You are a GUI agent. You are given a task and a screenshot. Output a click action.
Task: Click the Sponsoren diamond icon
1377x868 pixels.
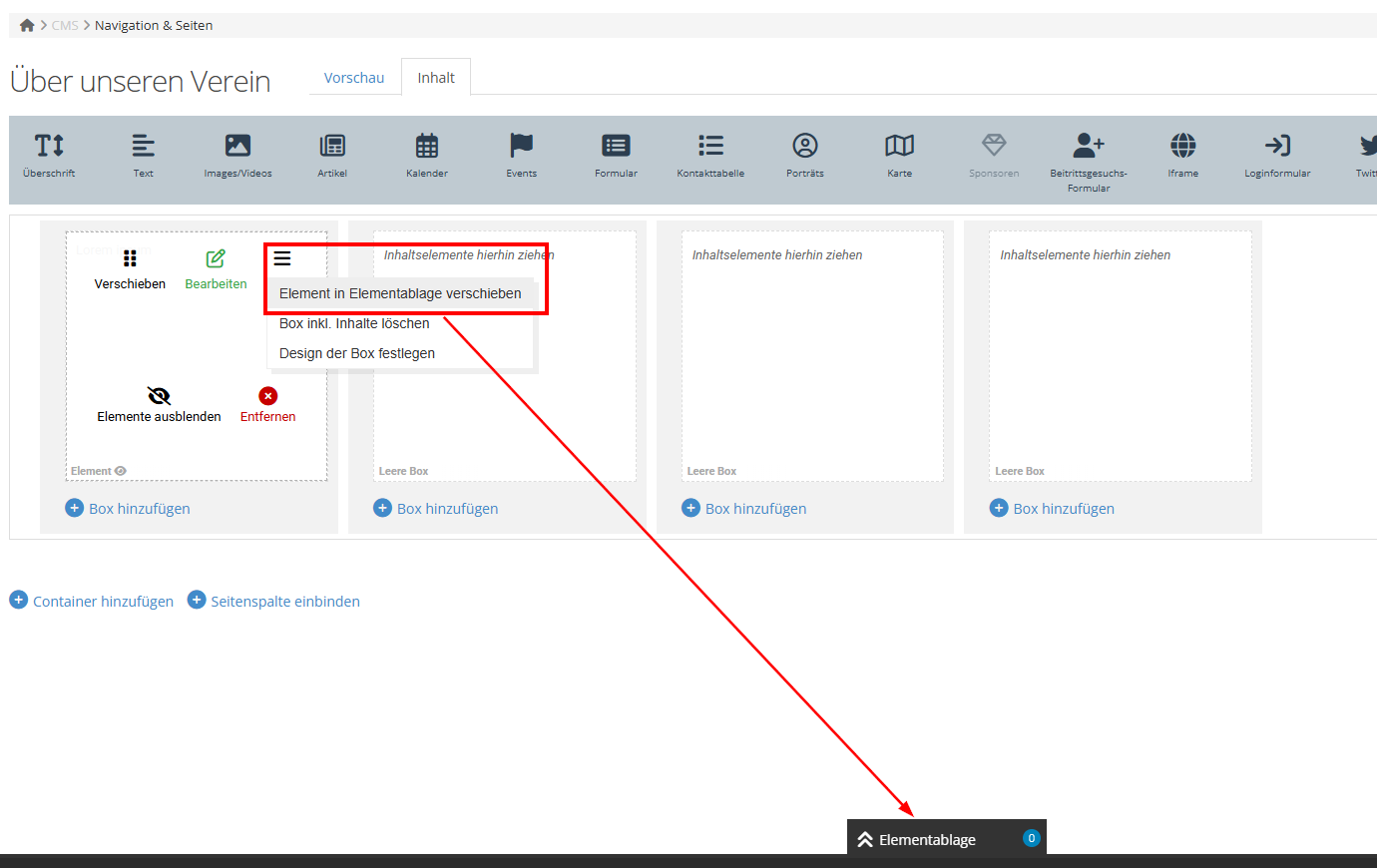pos(994,146)
